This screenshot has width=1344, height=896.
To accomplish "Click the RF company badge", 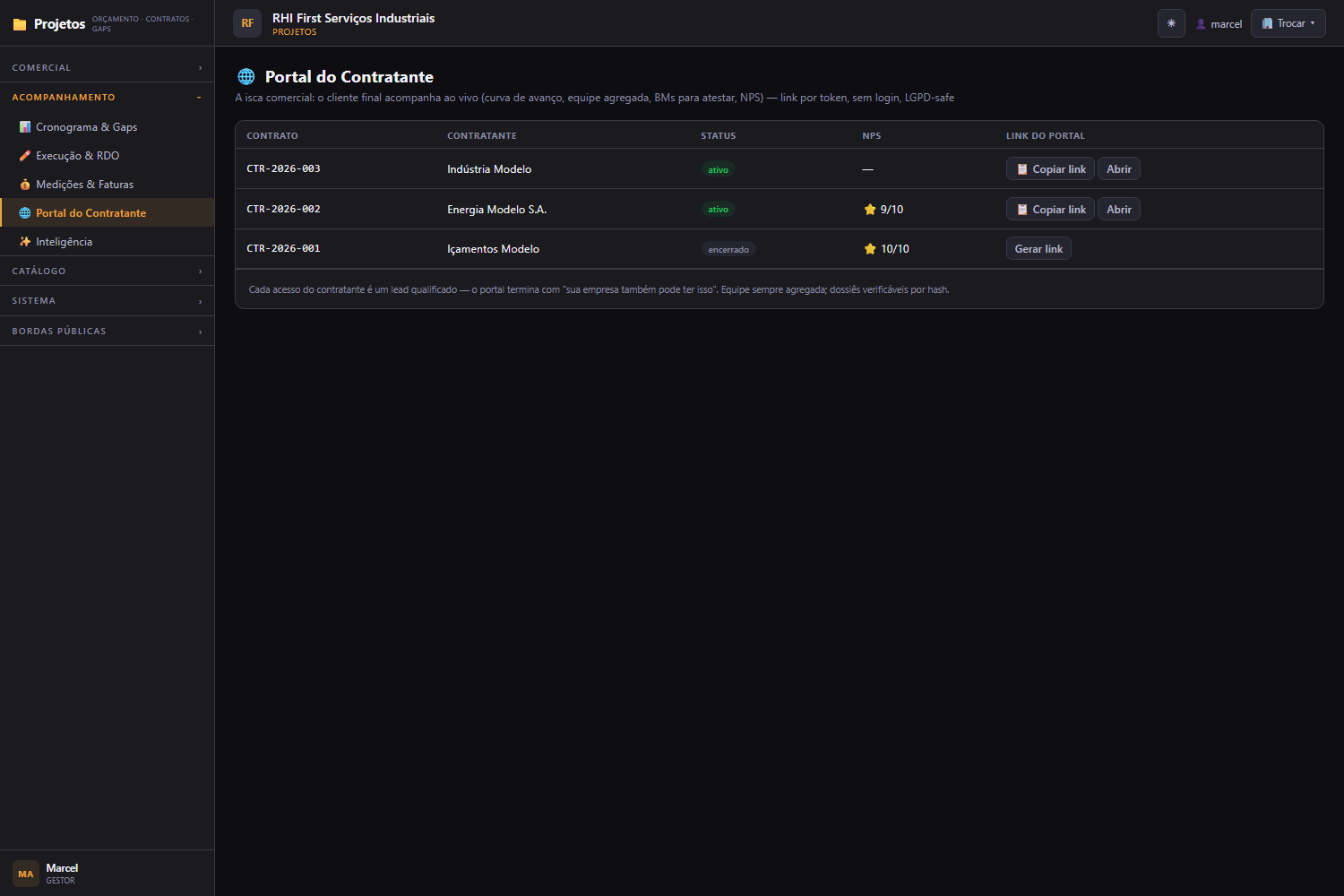I will pyautogui.click(x=247, y=23).
